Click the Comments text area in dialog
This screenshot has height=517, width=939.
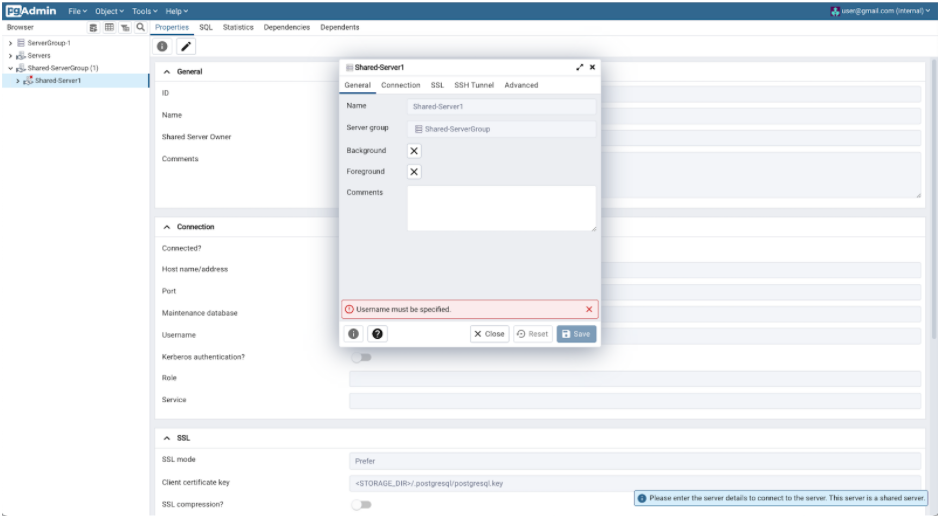pos(502,208)
